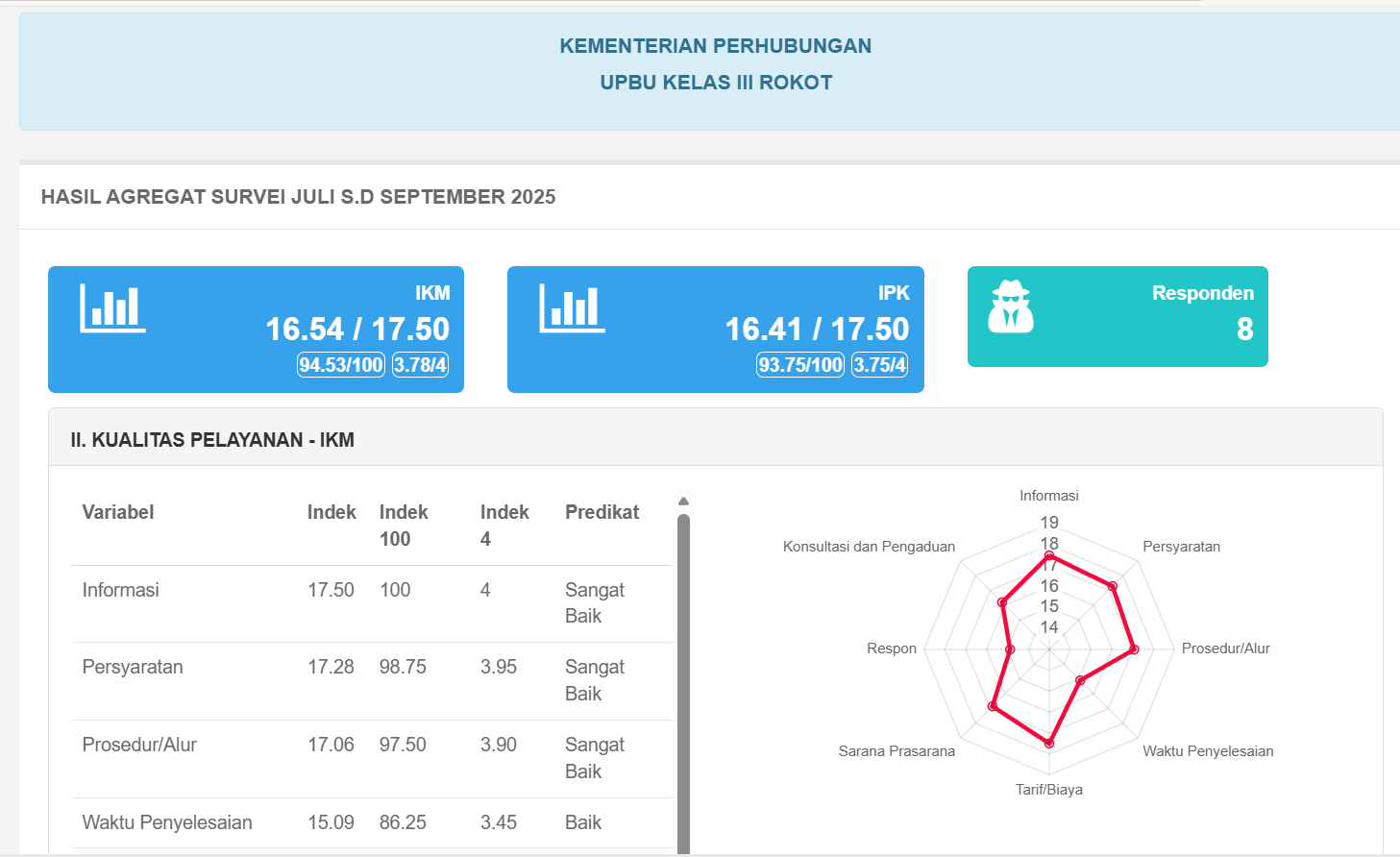
Task: Click the 3.75/4 badge in IPK card
Action: (880, 365)
